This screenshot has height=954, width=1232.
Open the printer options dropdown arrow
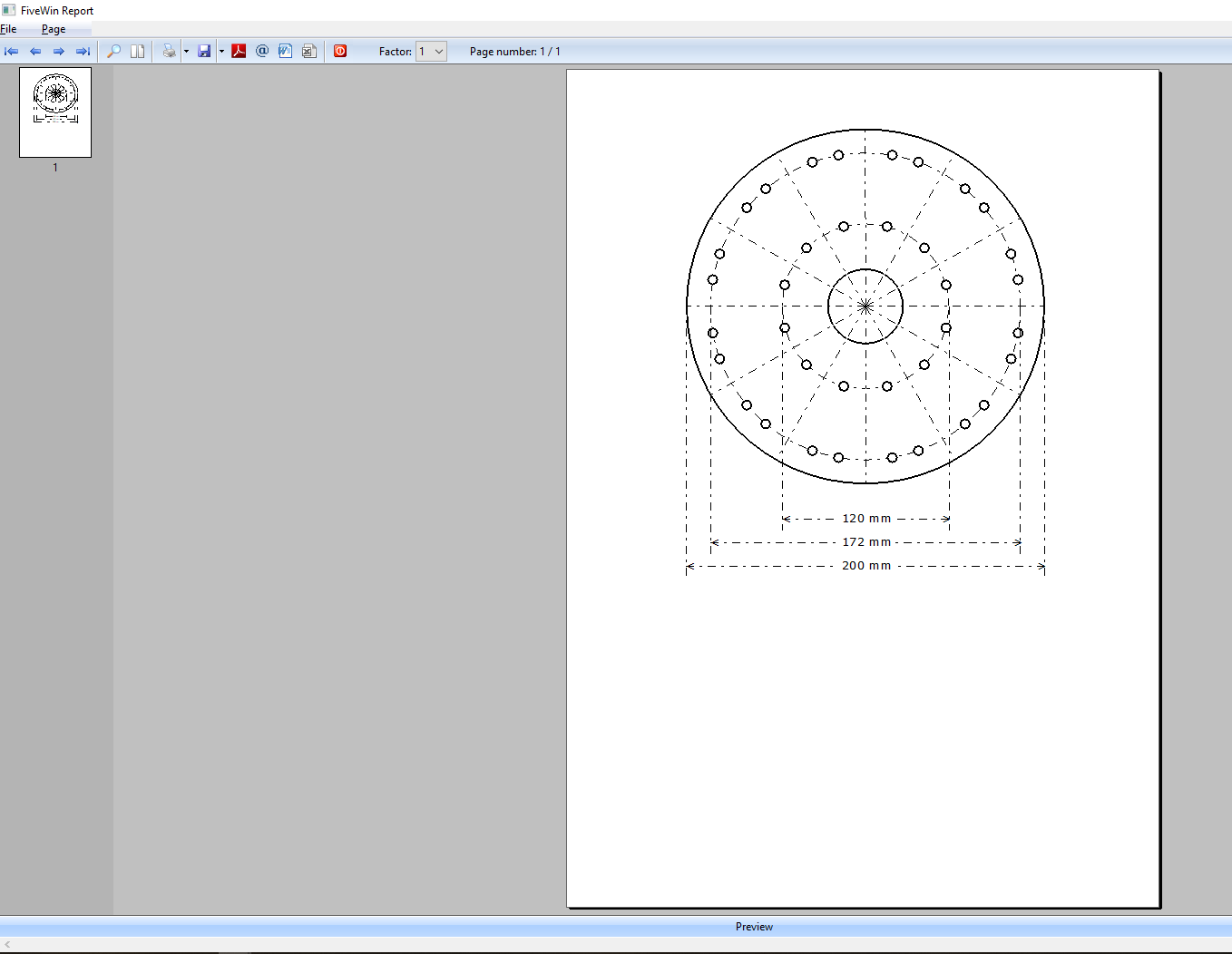186,52
